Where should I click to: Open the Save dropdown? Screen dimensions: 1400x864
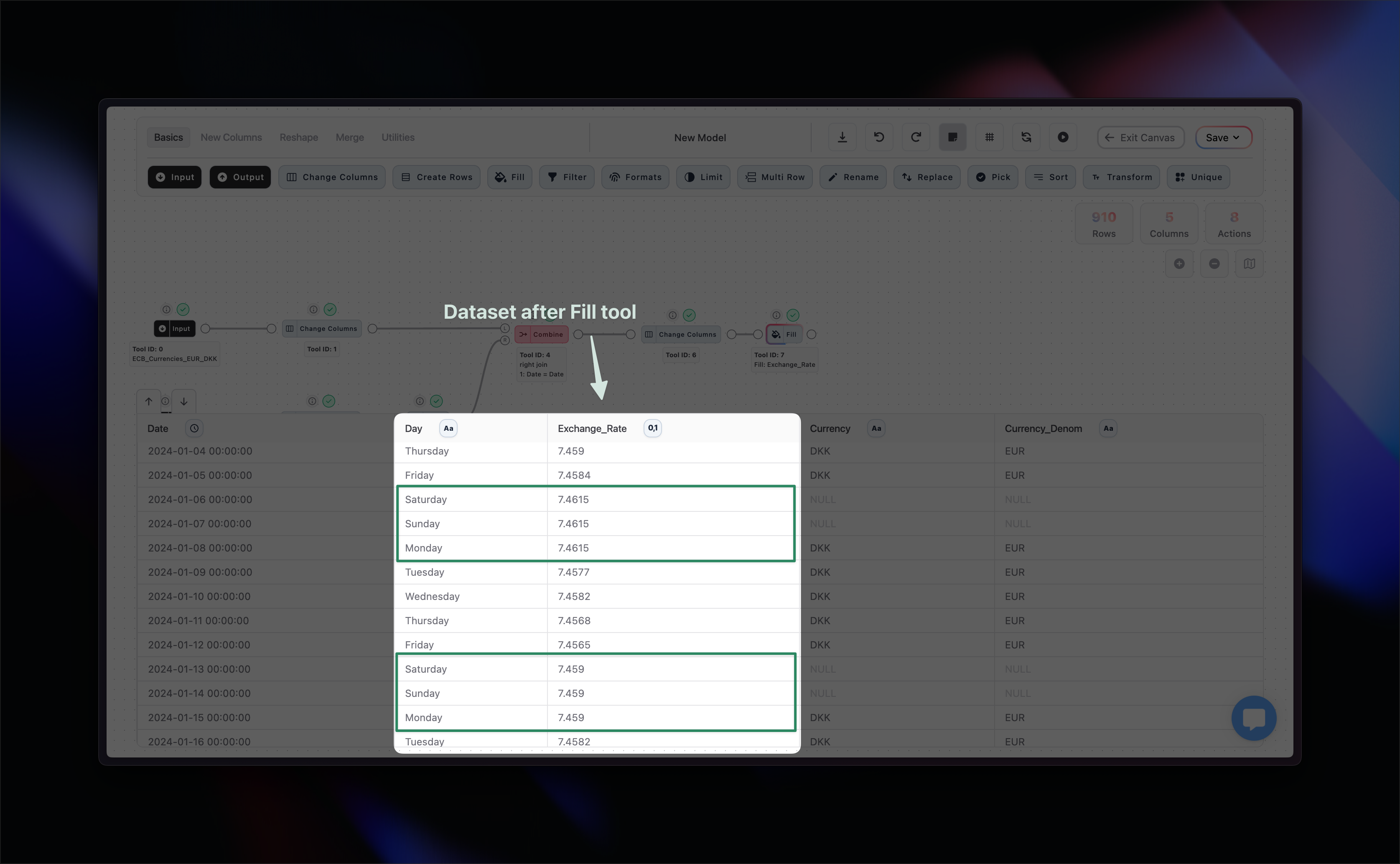coord(1223,138)
